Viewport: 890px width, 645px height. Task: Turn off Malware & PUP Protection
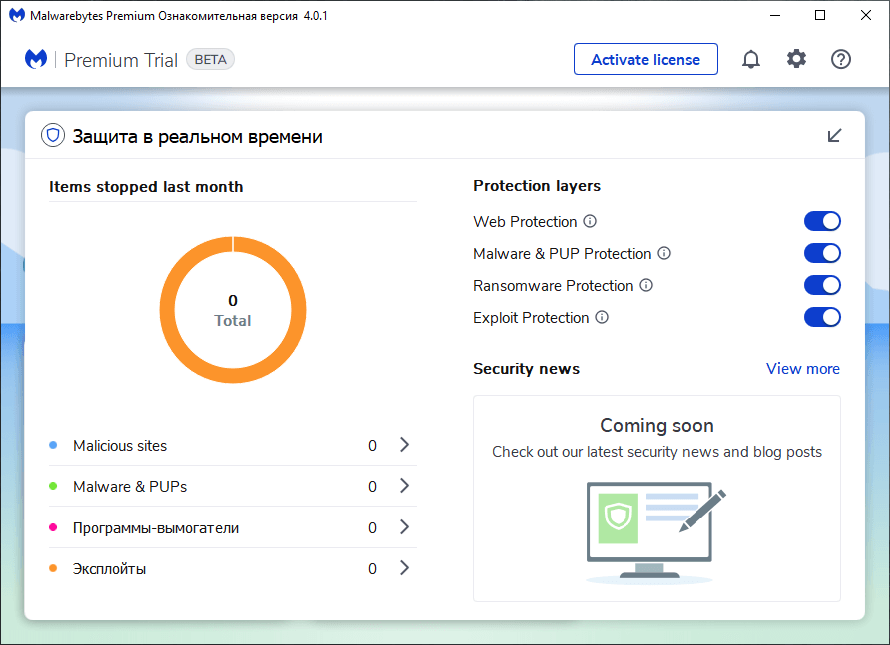[822, 253]
